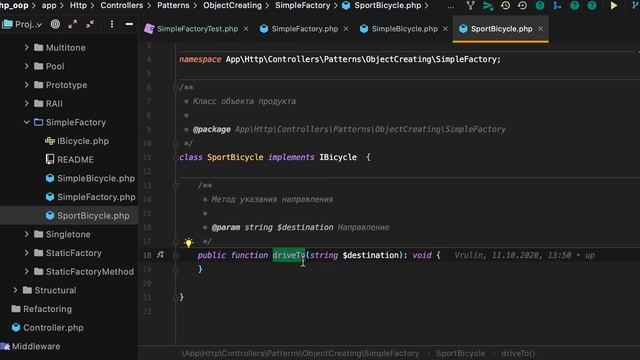The image size is (640, 360).
Task: Click the Git branch fork icon
Action: click(471, 6)
